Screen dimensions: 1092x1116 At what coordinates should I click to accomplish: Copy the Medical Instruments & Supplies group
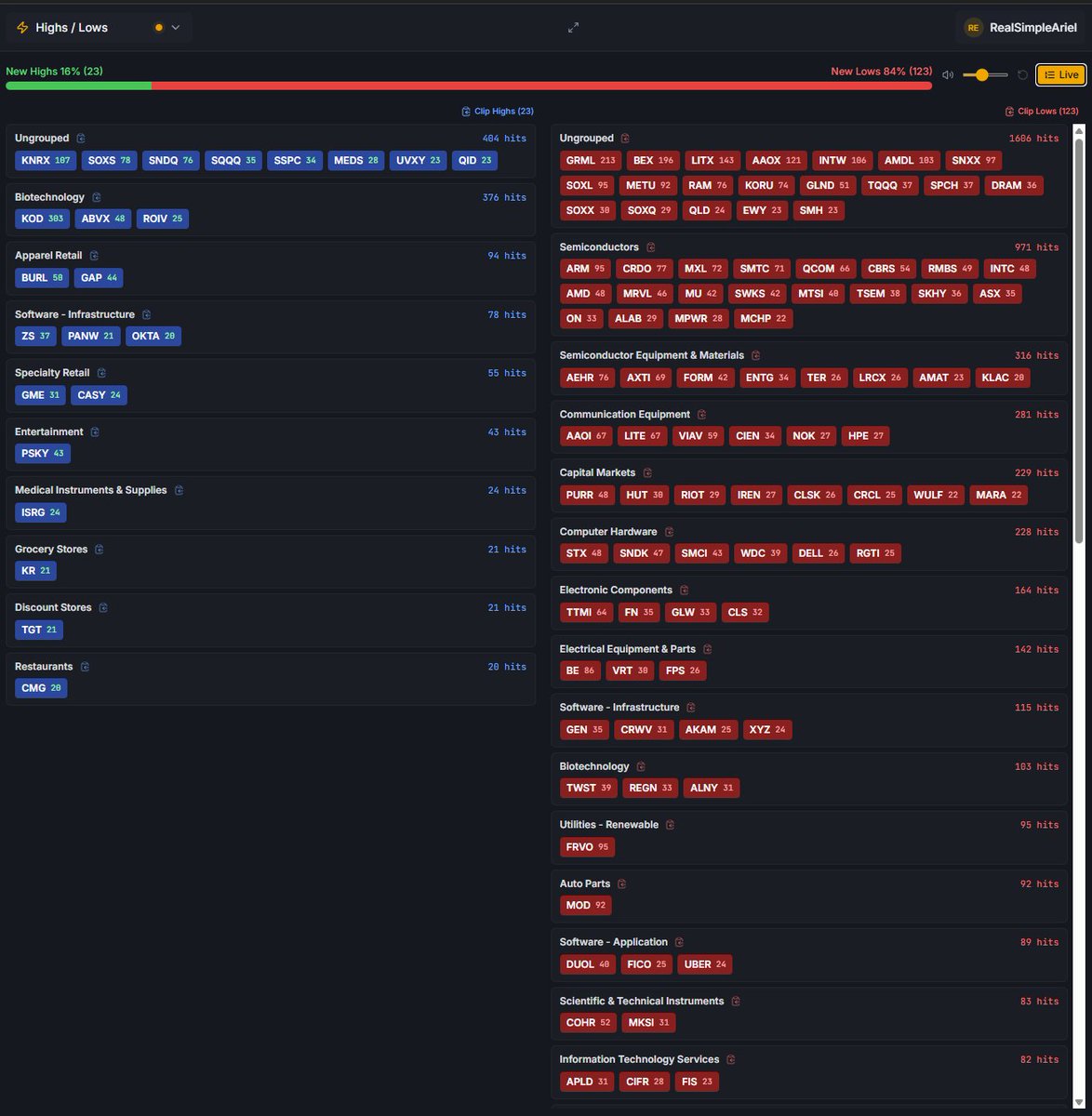tap(179, 490)
